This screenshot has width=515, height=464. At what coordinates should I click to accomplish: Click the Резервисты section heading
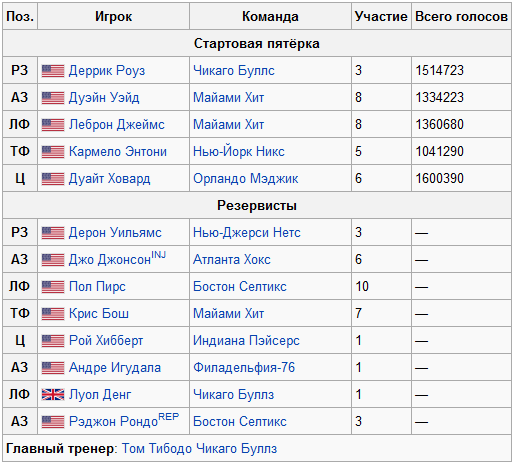[x=257, y=205]
